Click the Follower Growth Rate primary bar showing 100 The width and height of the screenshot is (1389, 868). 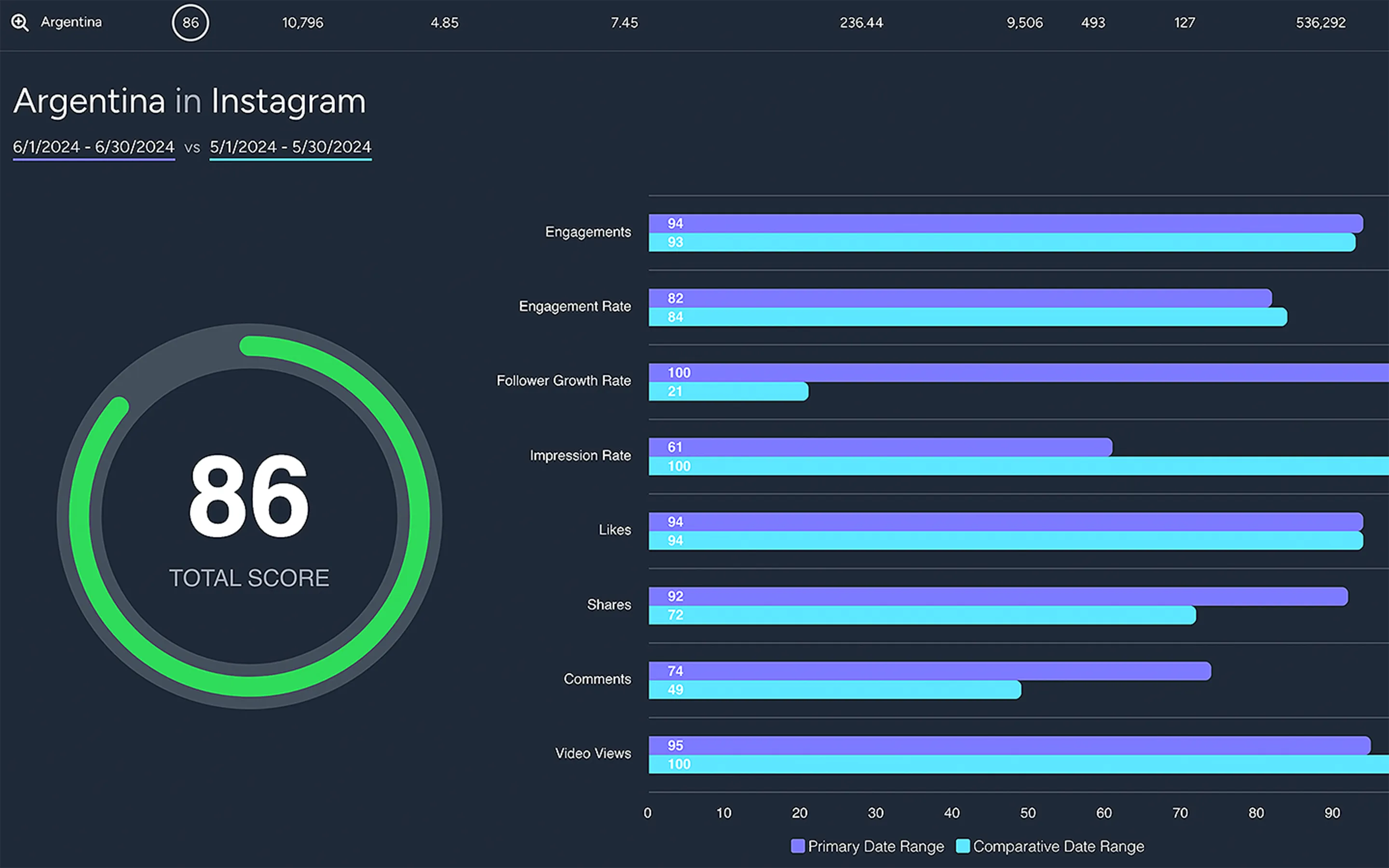1019,373
